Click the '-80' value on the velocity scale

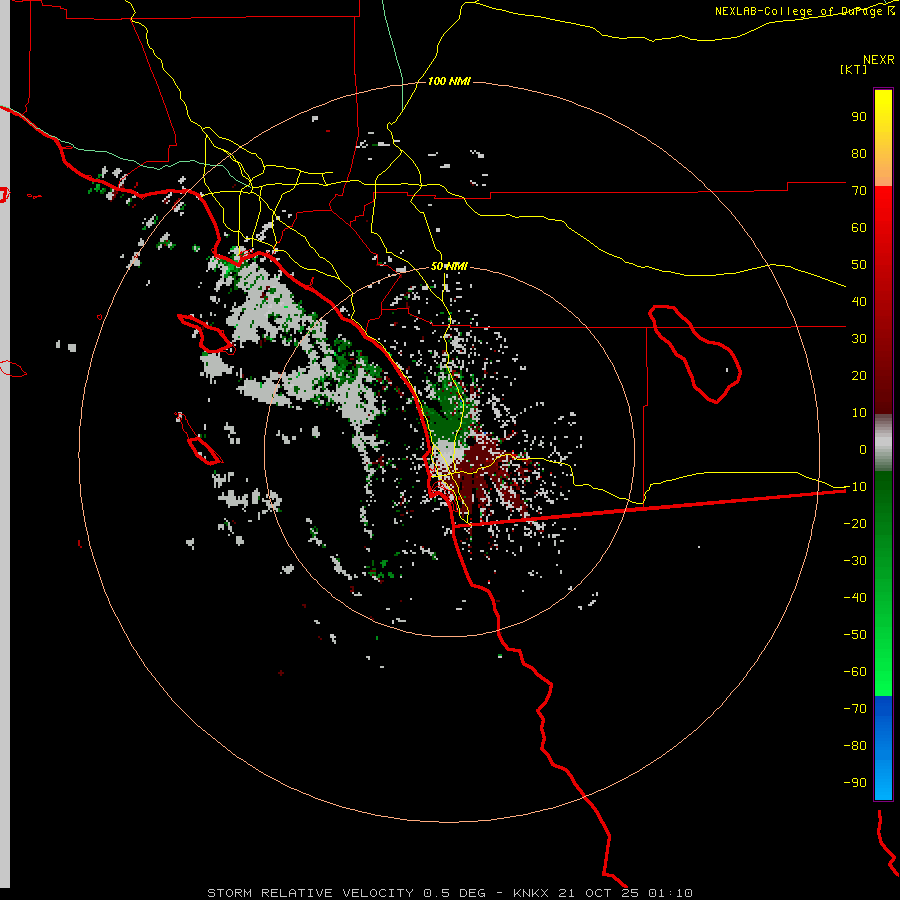point(855,746)
